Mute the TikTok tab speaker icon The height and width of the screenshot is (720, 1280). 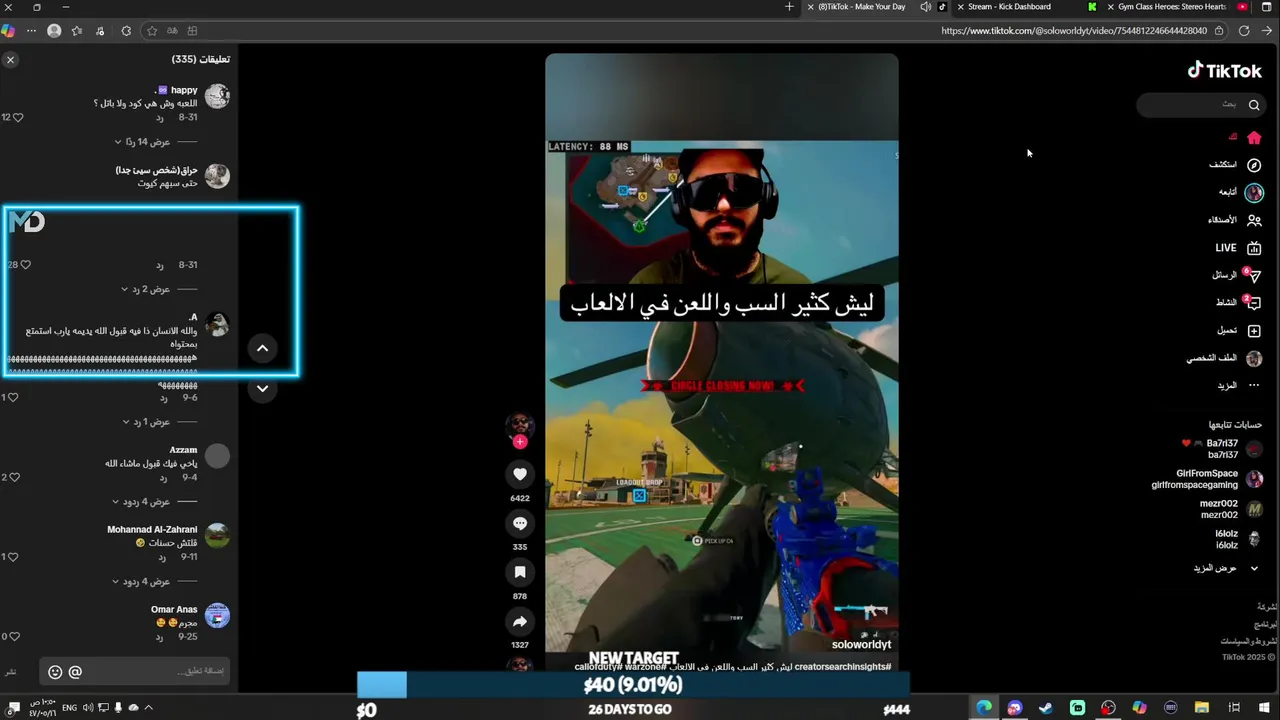click(x=925, y=7)
